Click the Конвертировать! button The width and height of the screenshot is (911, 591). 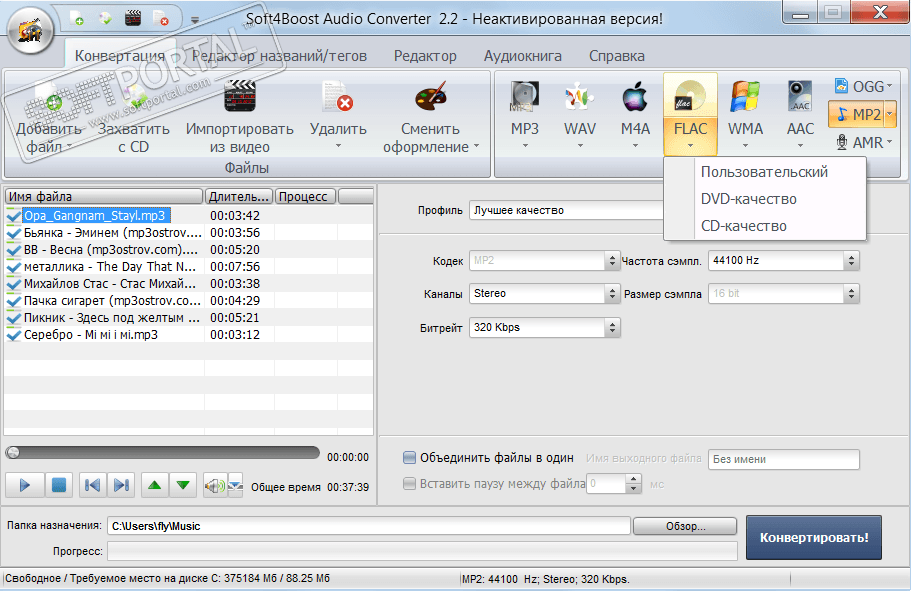click(813, 538)
